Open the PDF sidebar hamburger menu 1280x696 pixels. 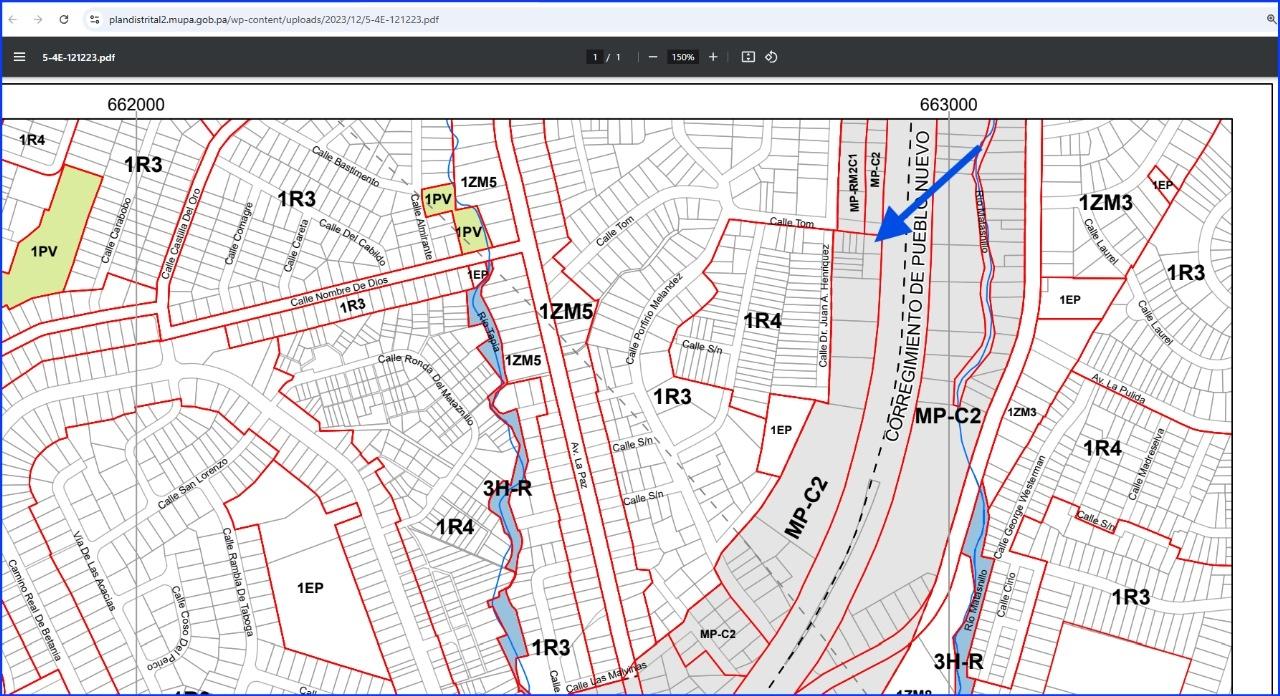pos(19,57)
